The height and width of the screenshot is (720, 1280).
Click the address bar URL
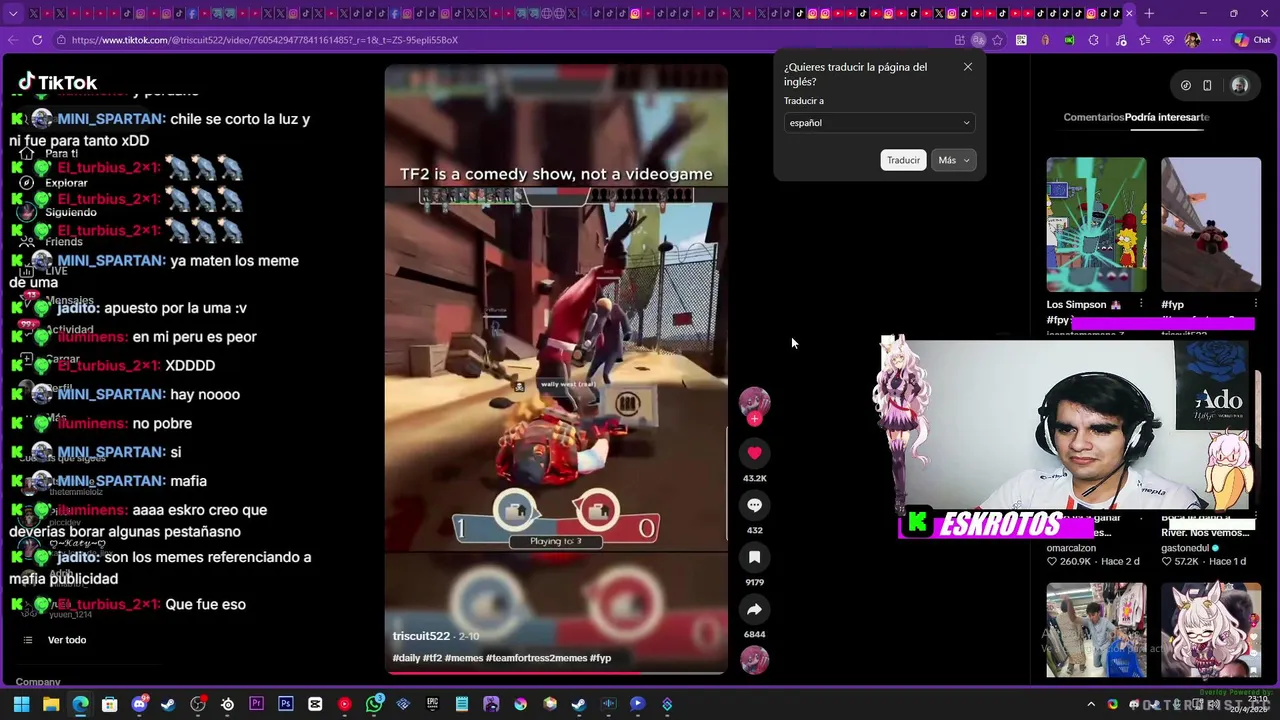[x=265, y=40]
